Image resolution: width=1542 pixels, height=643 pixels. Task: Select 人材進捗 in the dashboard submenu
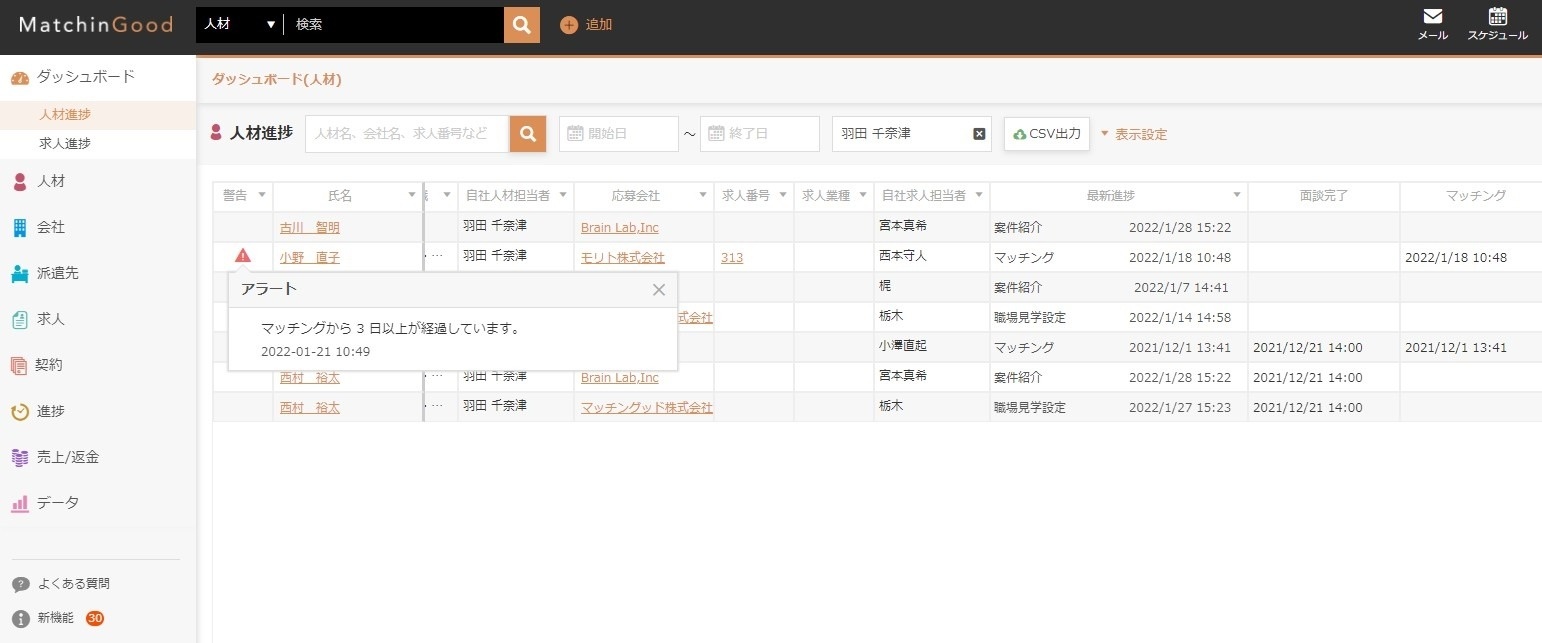[x=65, y=114]
